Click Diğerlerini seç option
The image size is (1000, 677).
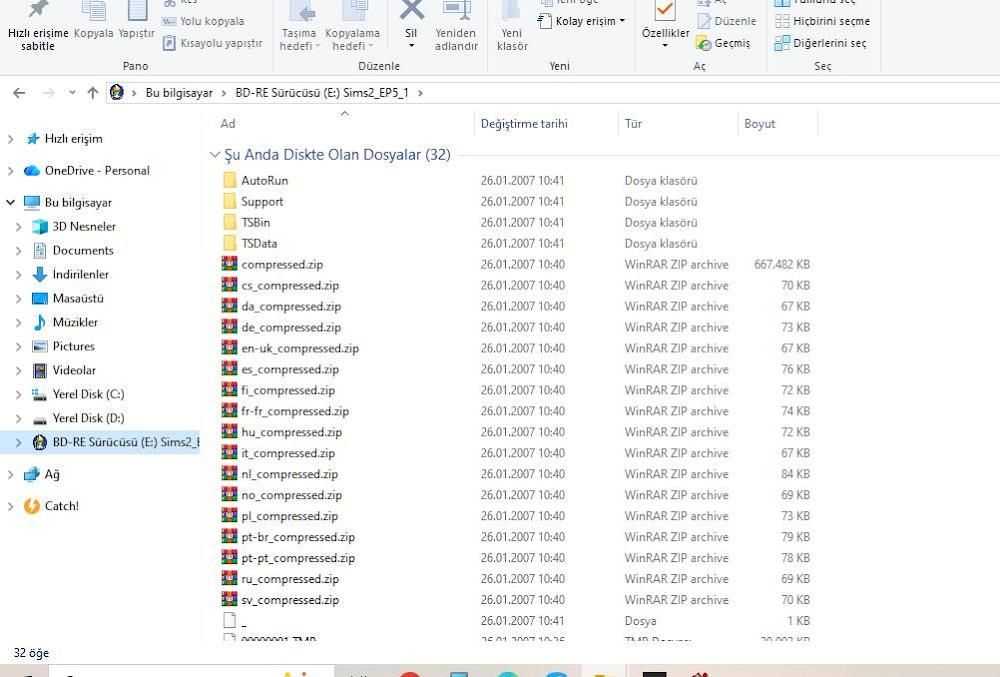click(820, 43)
